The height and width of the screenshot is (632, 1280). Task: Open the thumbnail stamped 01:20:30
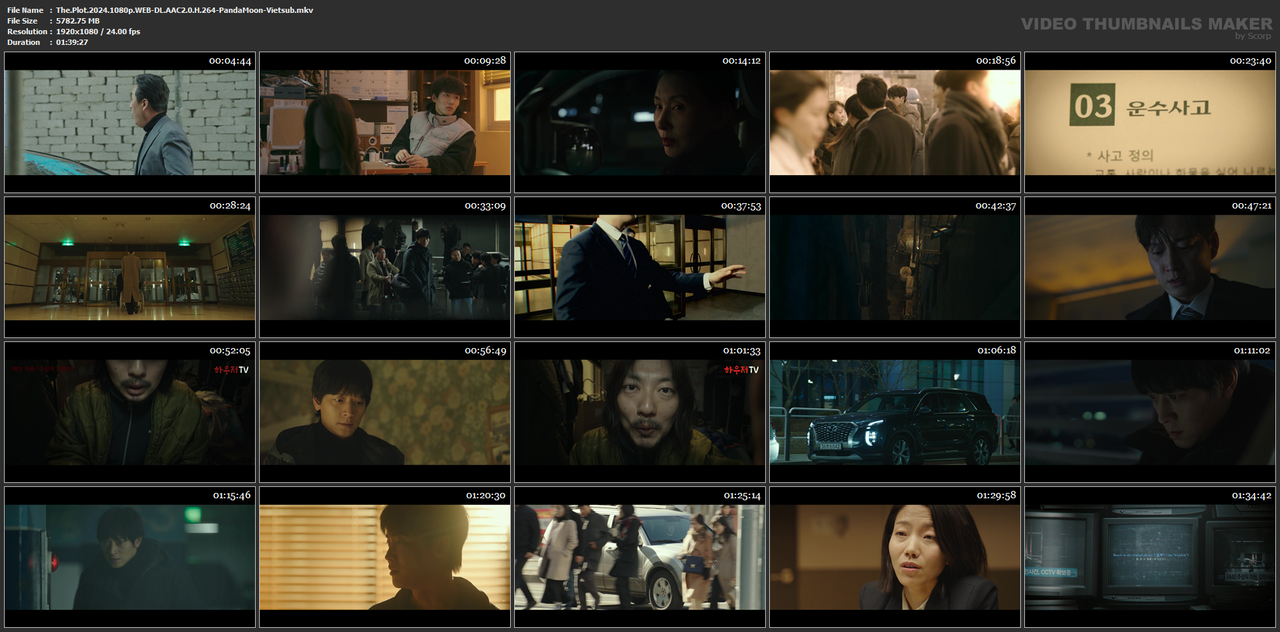[x=385, y=557]
